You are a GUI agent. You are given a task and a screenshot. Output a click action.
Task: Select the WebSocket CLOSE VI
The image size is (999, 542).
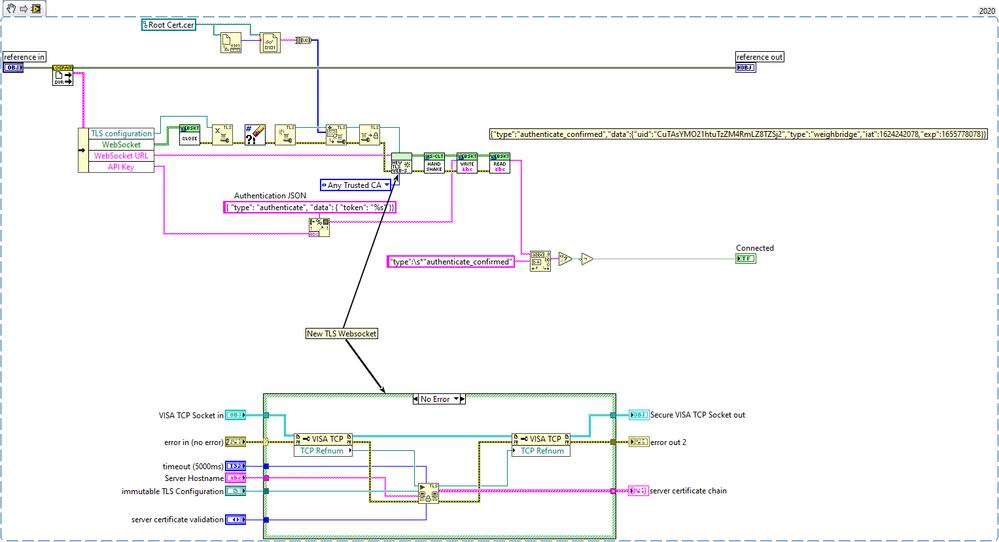pyautogui.click(x=190, y=135)
